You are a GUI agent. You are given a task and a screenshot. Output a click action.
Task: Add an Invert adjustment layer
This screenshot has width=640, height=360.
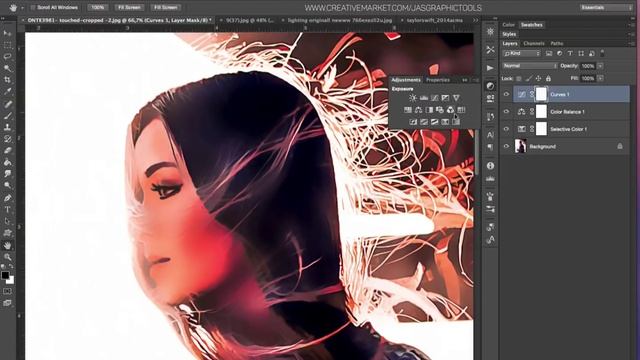click(413, 122)
